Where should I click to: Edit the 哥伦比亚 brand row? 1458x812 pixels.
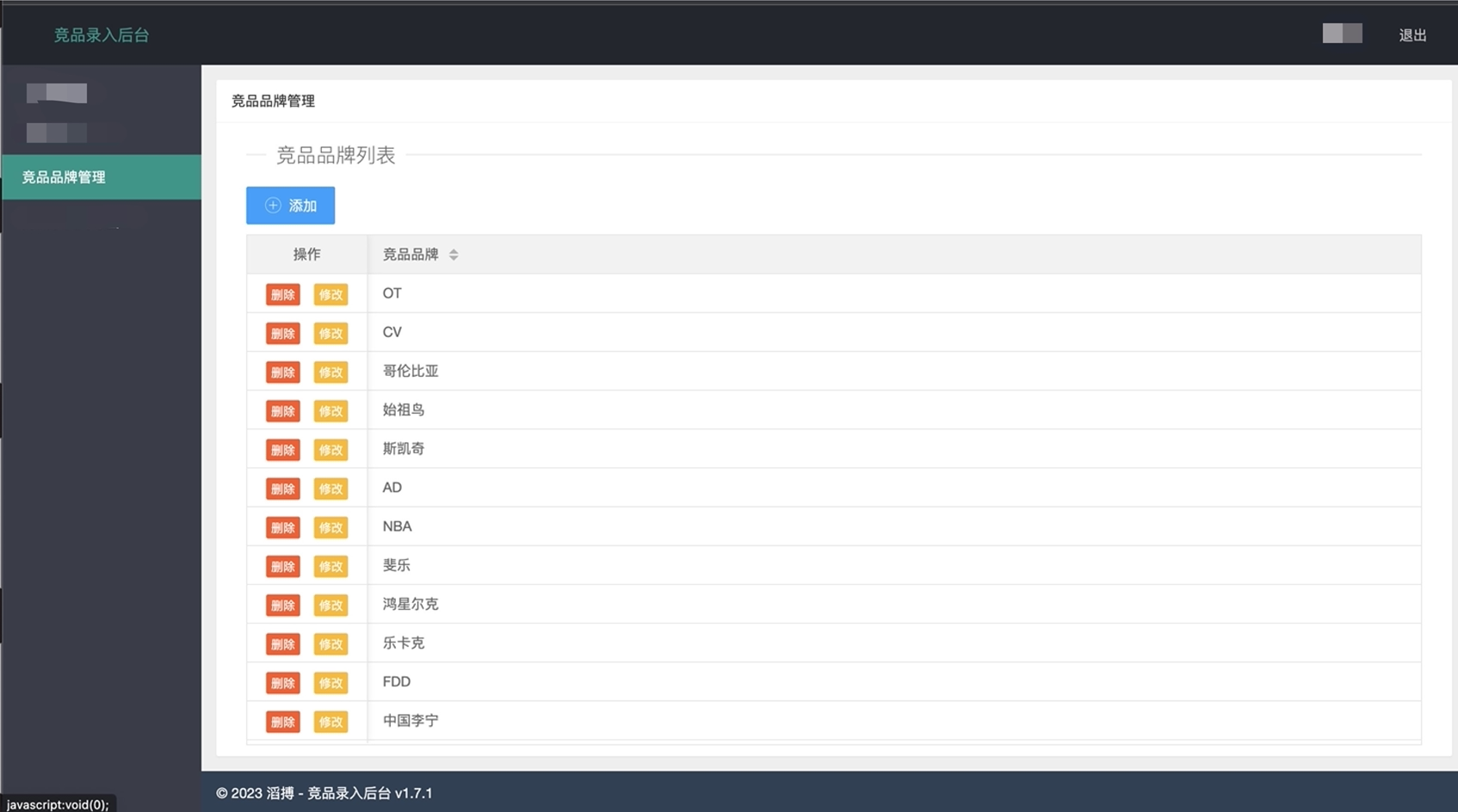[x=331, y=372]
